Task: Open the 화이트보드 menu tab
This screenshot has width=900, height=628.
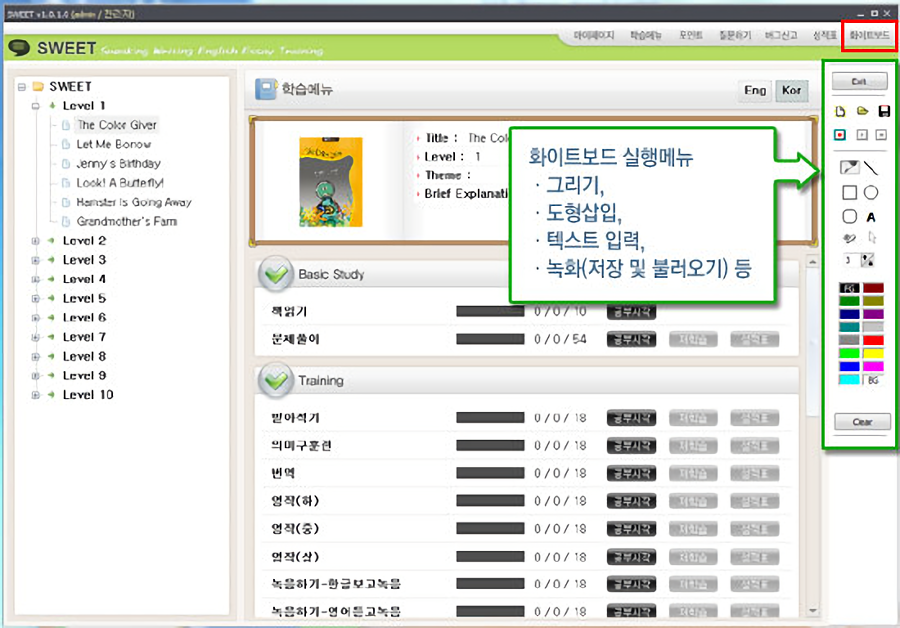Action: coord(868,35)
